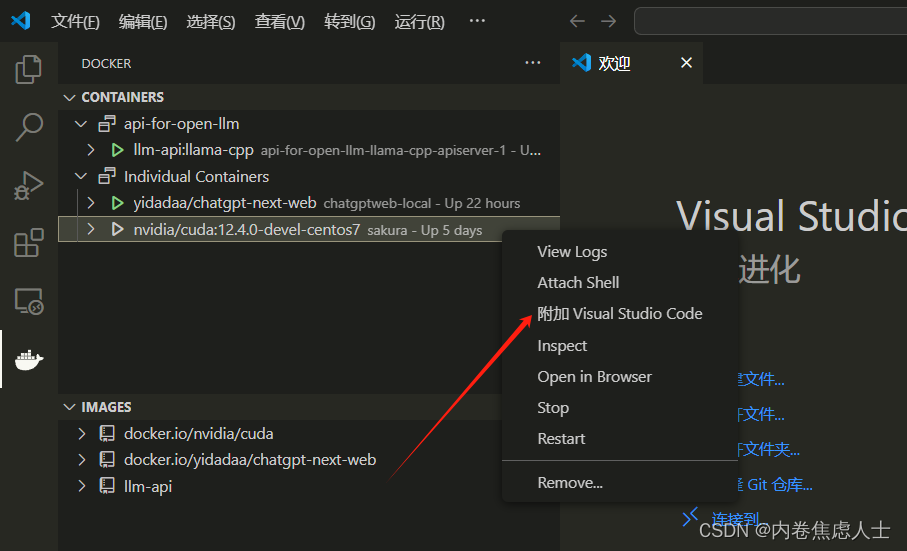Click the image icon of docker.io/nvidia/cuda
The width and height of the screenshot is (907, 551).
point(107,433)
